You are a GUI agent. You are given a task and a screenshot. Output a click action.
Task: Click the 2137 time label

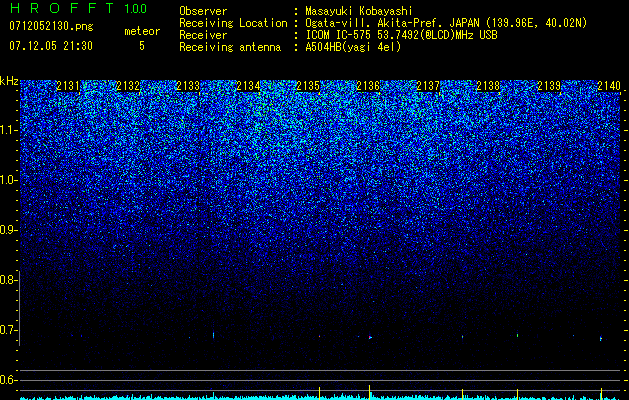click(x=428, y=85)
